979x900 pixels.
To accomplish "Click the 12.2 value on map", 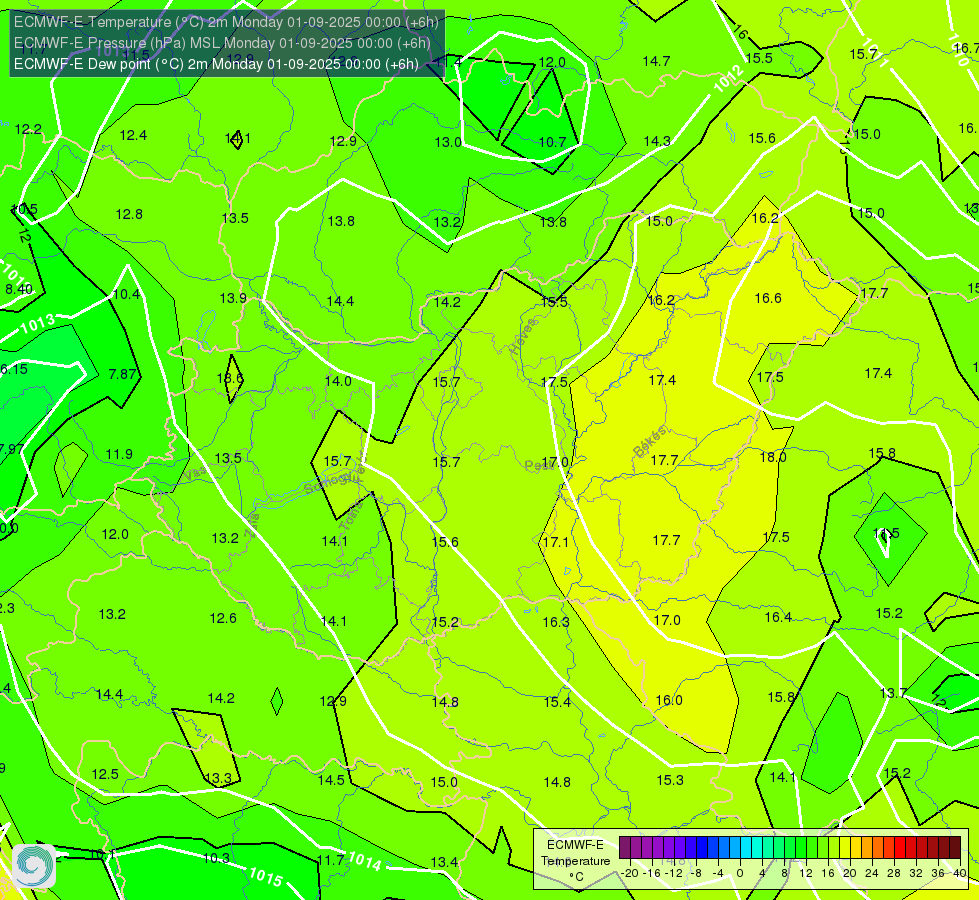I will 28,129.
